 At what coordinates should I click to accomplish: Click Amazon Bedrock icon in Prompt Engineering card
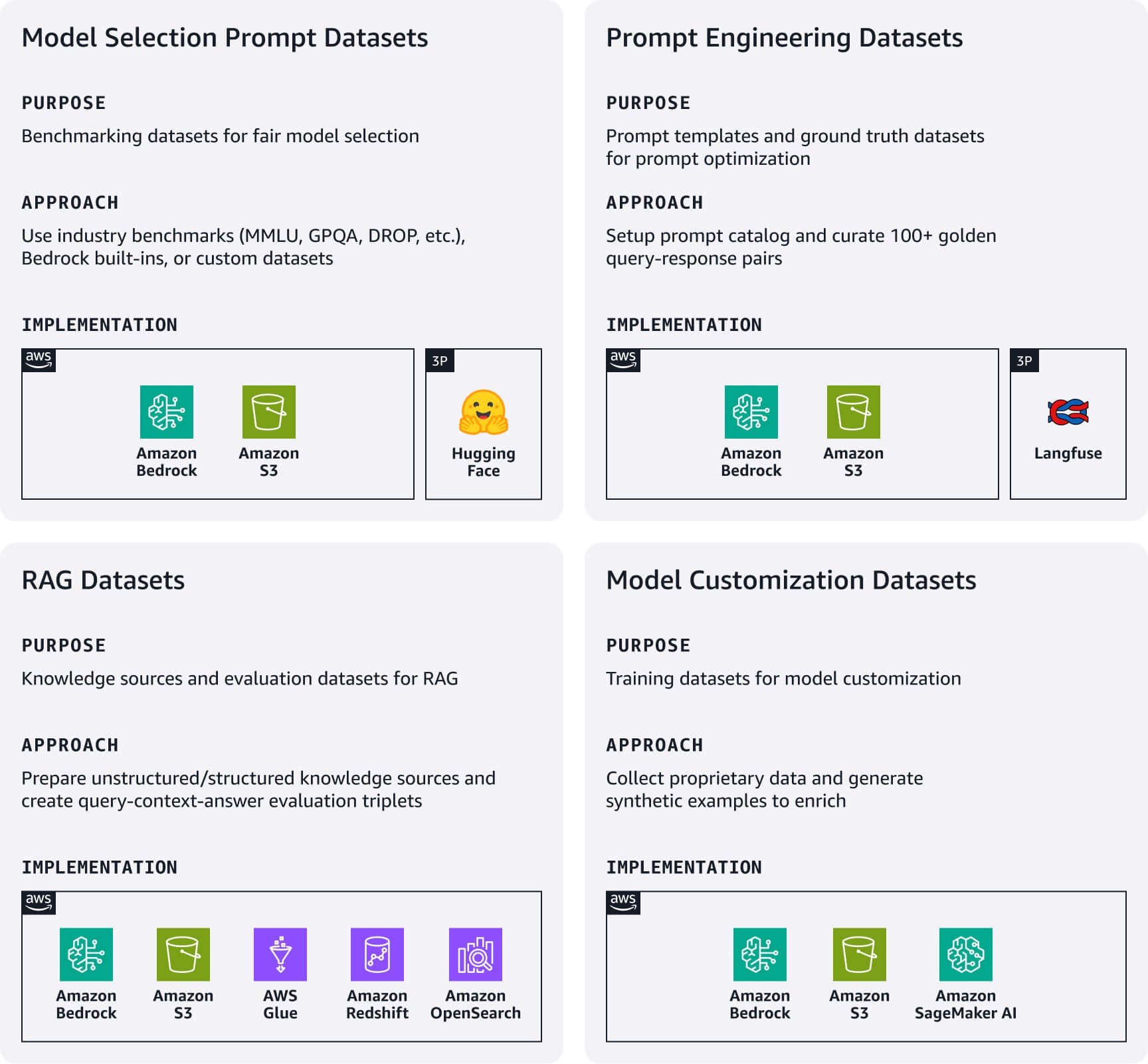point(751,412)
